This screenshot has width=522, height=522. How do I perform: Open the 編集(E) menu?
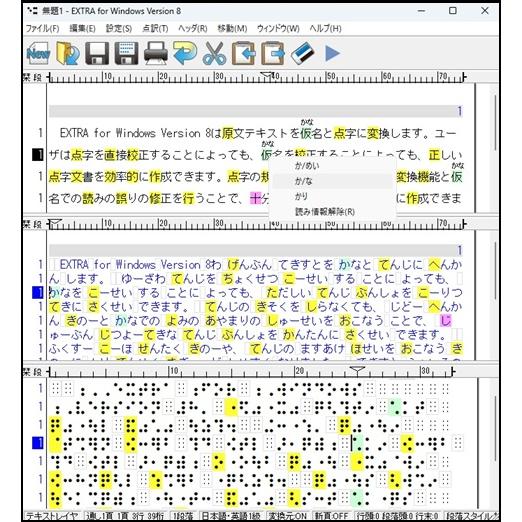coord(82,29)
